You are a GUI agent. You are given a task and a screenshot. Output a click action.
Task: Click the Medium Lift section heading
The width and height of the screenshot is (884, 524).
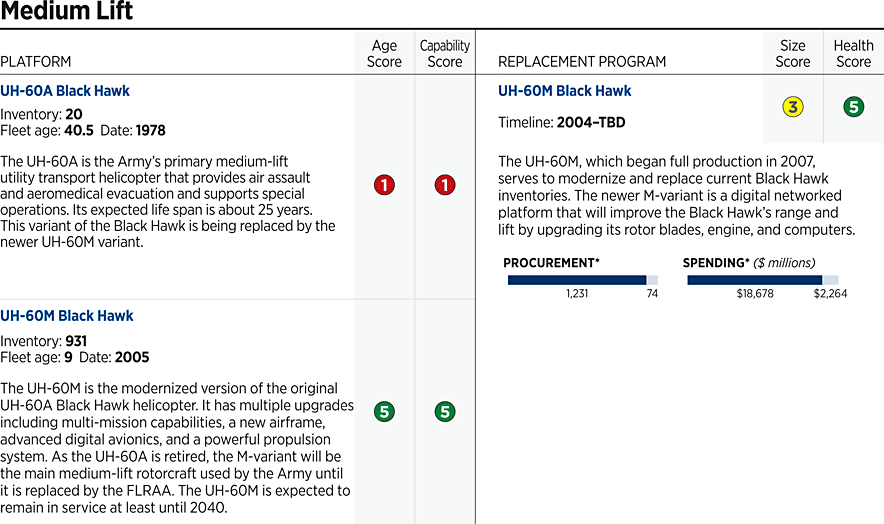(68, 12)
